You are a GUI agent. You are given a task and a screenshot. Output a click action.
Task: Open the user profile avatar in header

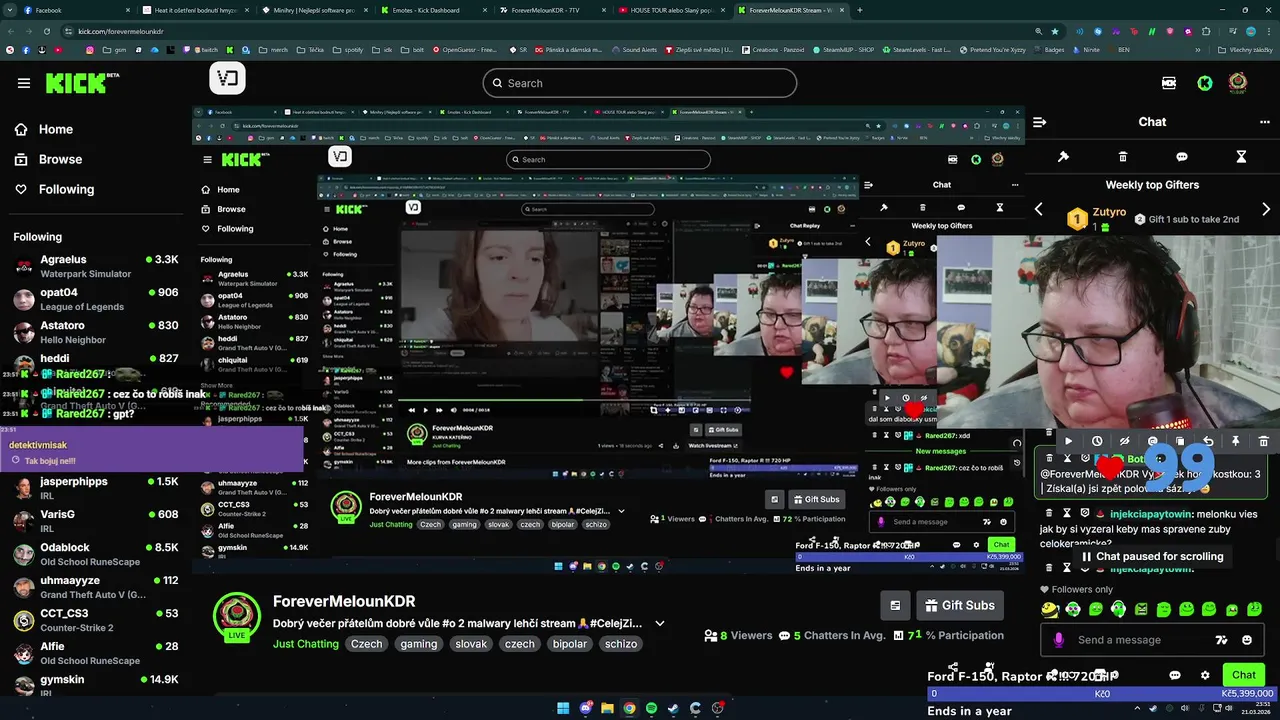pos(1238,83)
